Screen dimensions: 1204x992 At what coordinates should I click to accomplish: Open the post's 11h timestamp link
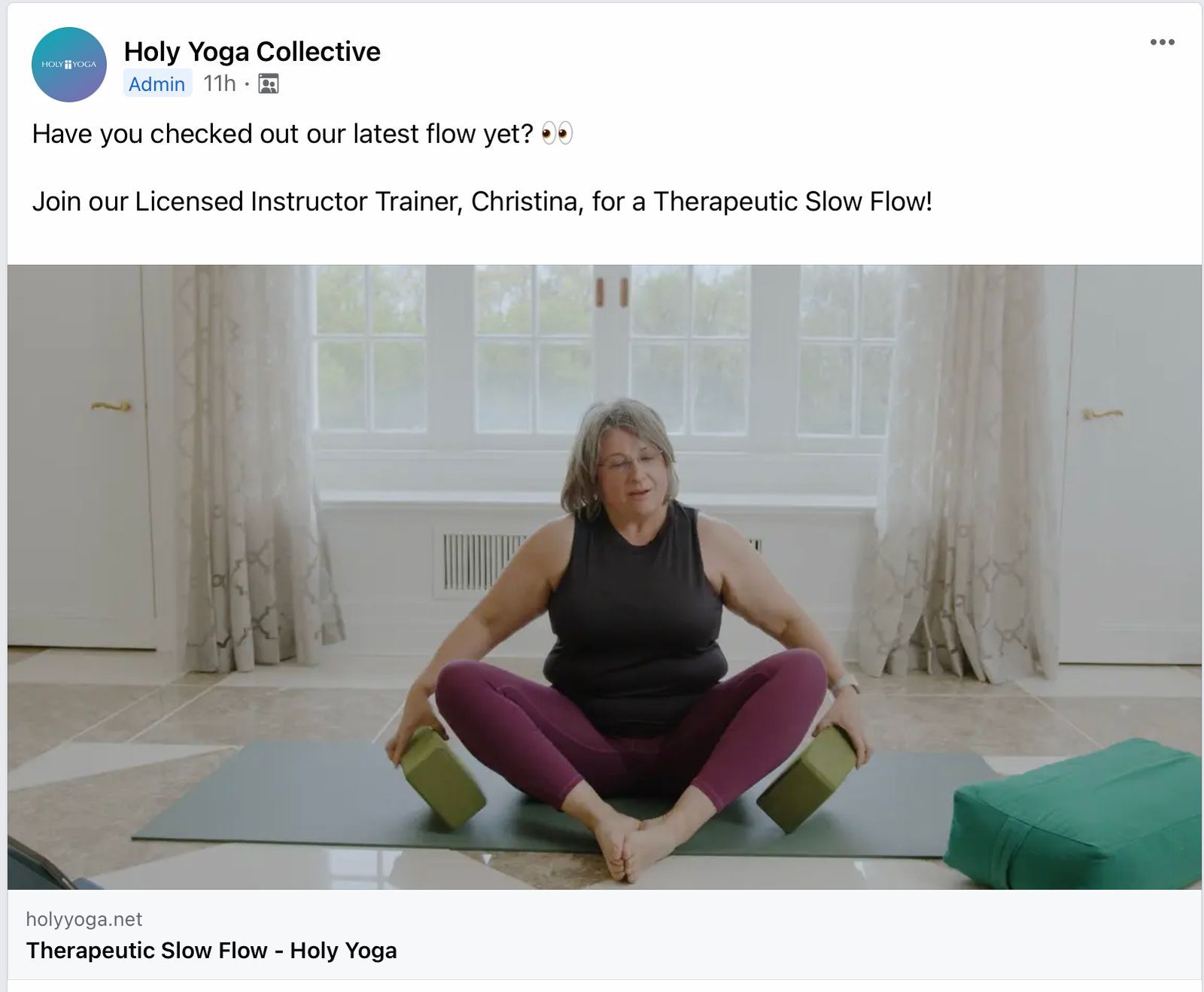tap(219, 84)
